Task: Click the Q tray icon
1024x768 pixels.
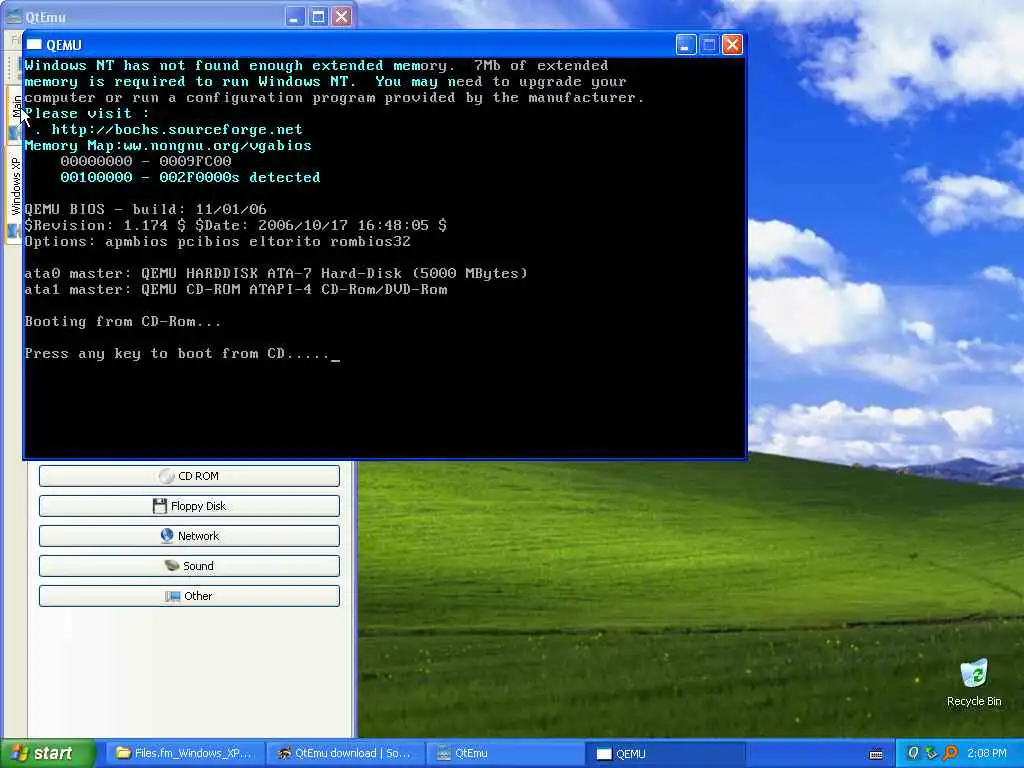Action: [913, 753]
